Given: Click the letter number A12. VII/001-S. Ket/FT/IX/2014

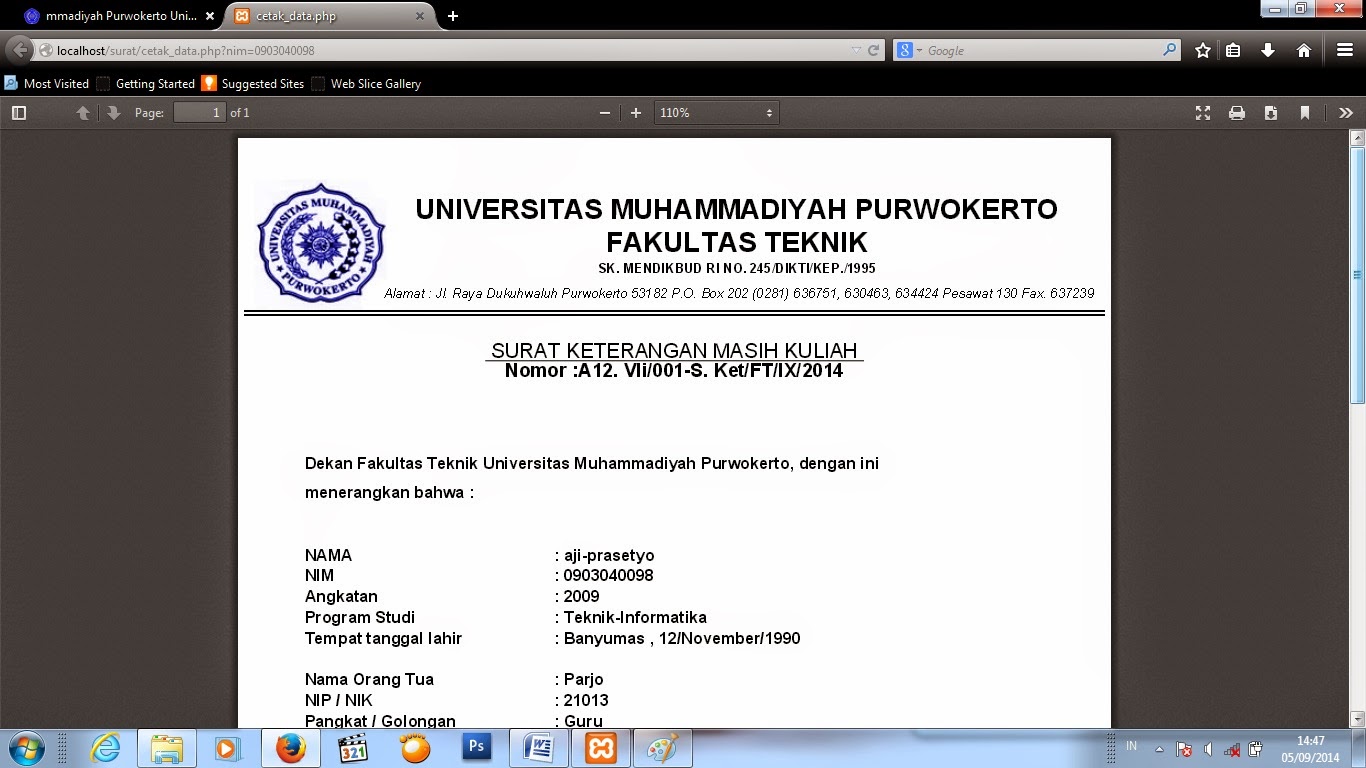Looking at the screenshot, I should (x=710, y=371).
